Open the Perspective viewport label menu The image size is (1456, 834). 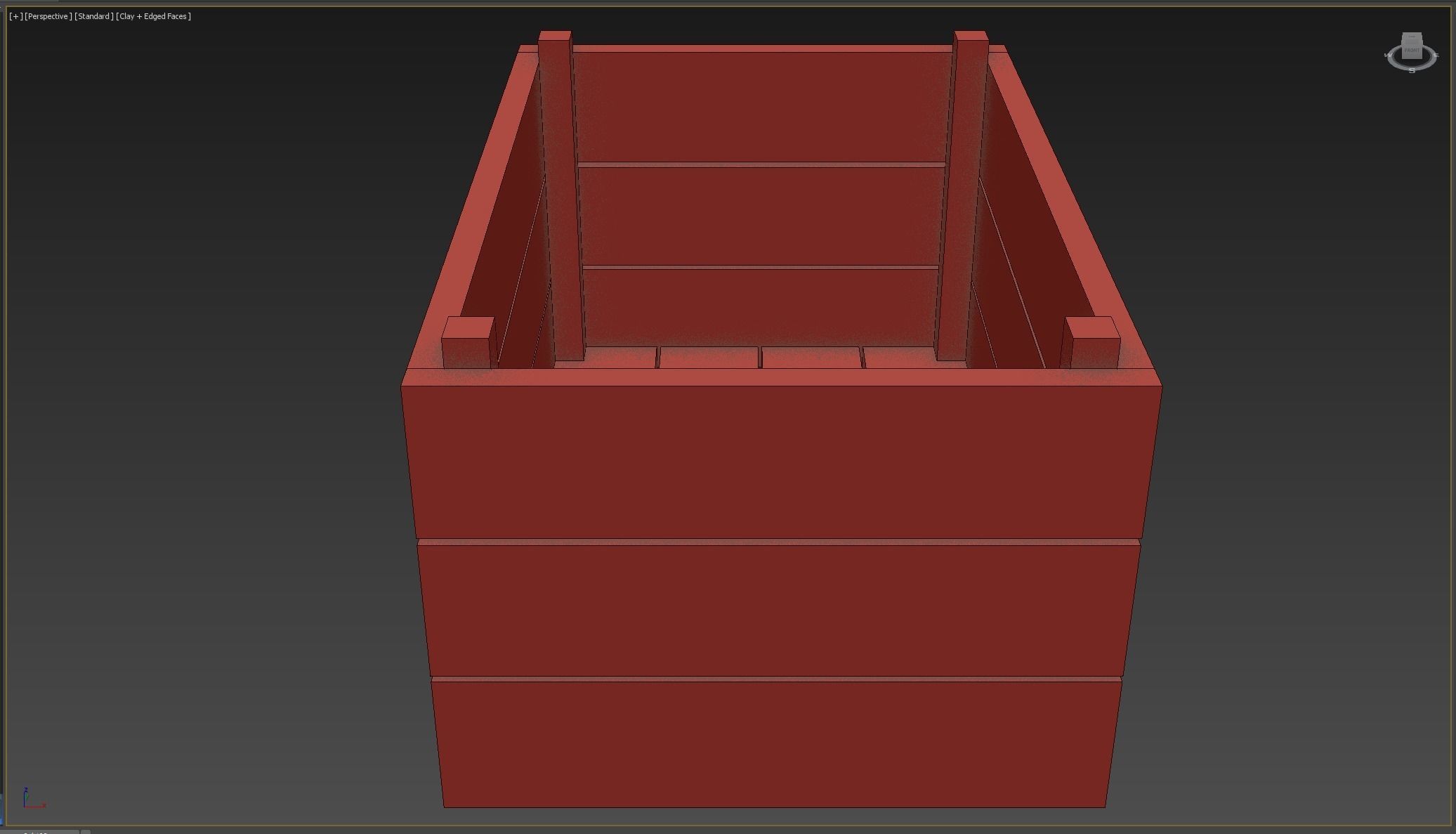(48, 16)
